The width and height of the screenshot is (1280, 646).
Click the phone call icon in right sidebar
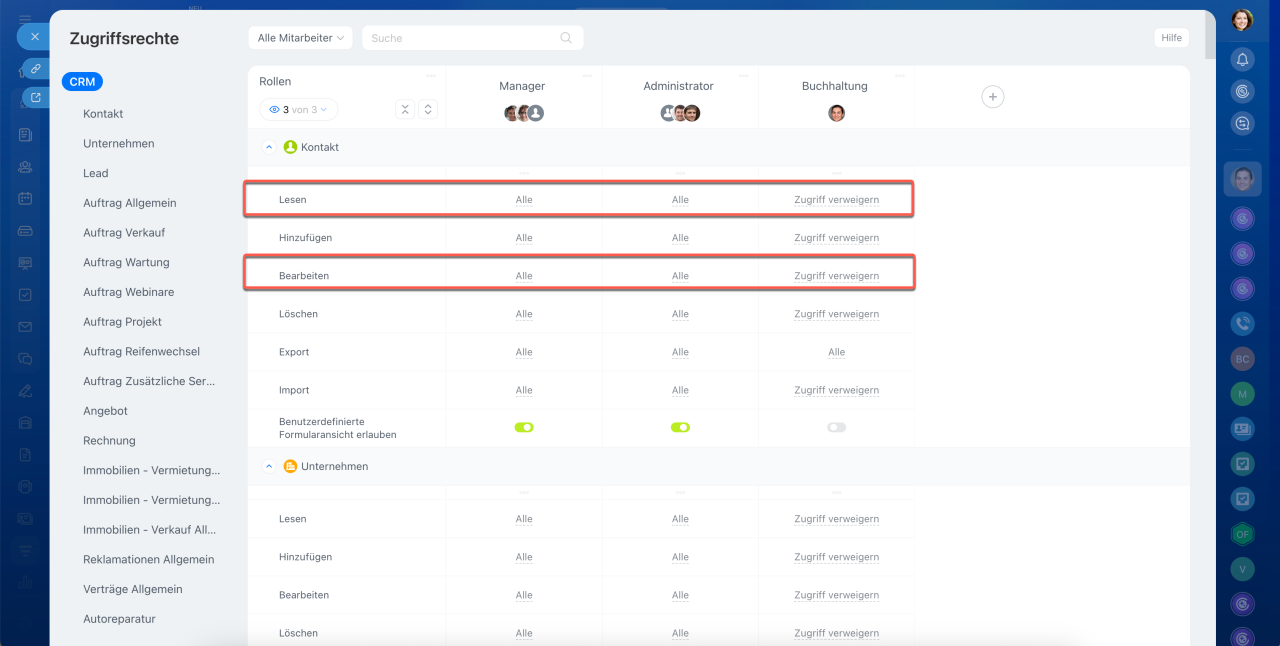point(1242,323)
